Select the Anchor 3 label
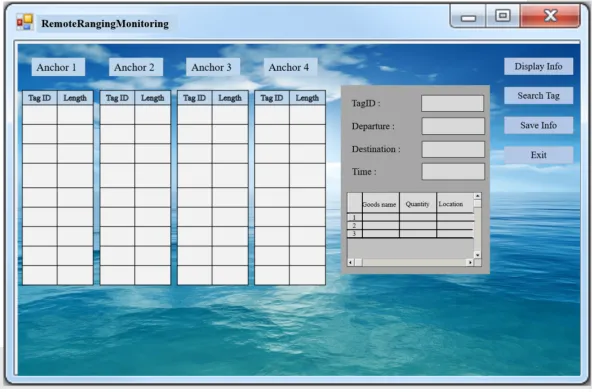 (x=213, y=67)
